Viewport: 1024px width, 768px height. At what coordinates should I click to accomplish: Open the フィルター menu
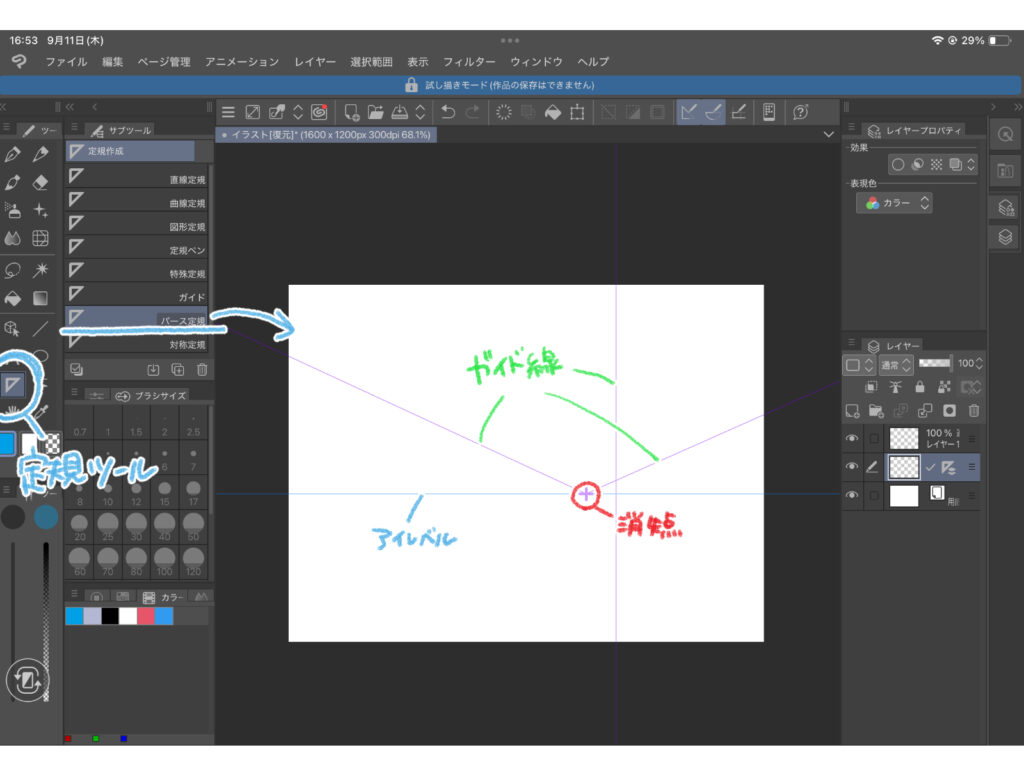469,62
